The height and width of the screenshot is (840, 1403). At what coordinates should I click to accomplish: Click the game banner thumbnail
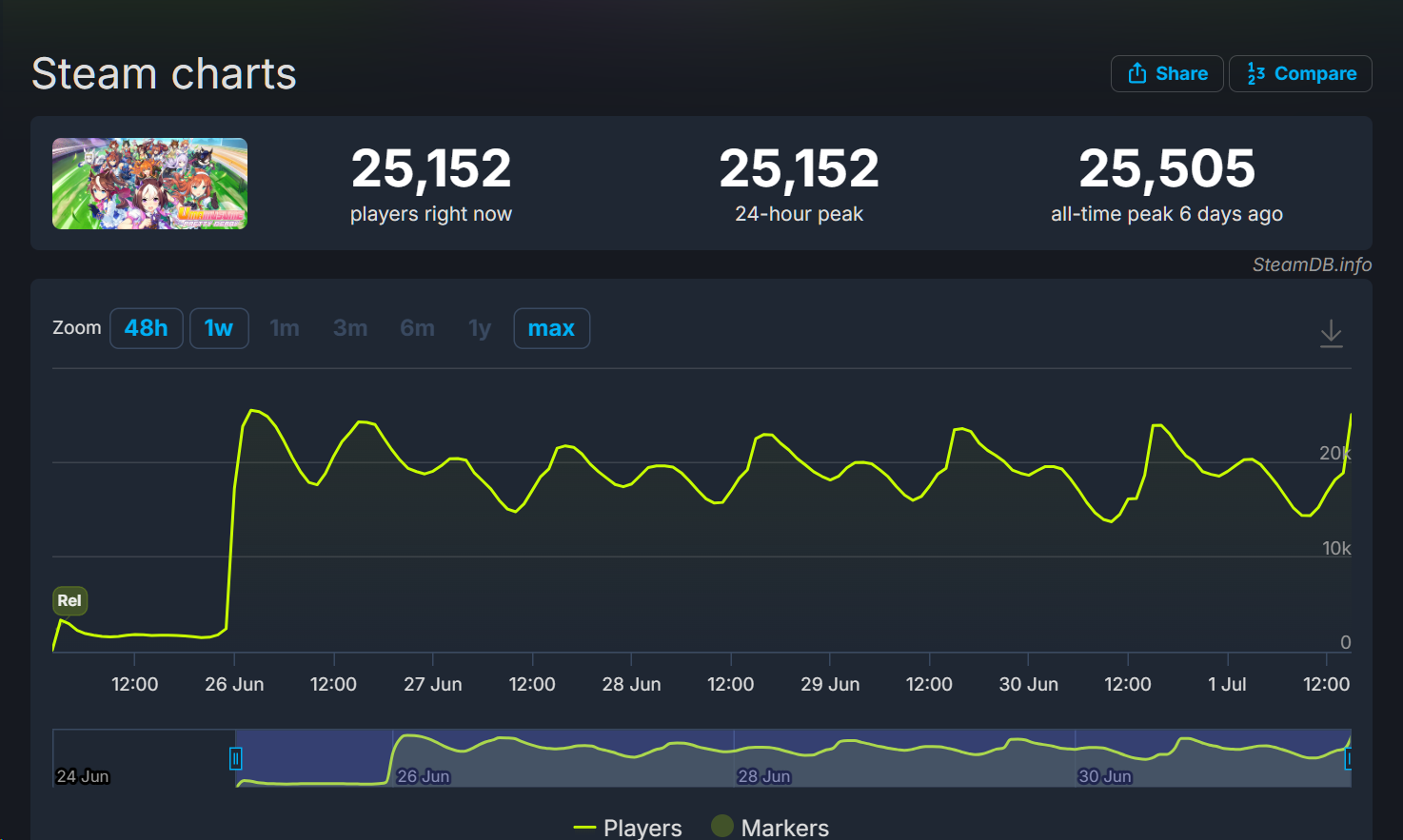pos(149,184)
